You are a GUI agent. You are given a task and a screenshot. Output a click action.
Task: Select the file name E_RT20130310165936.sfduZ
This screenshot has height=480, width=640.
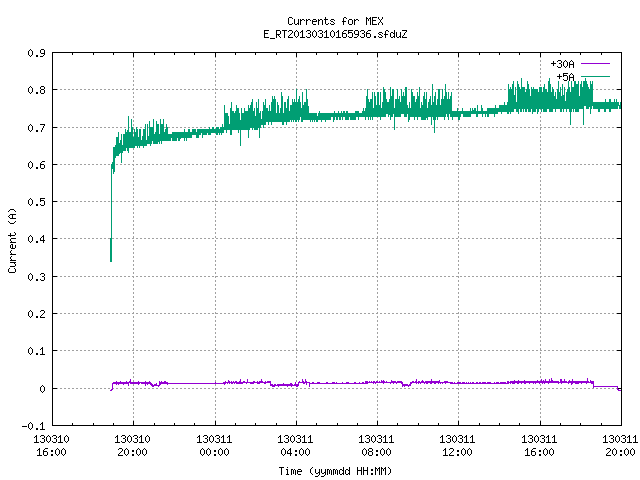pyautogui.click(x=335, y=34)
